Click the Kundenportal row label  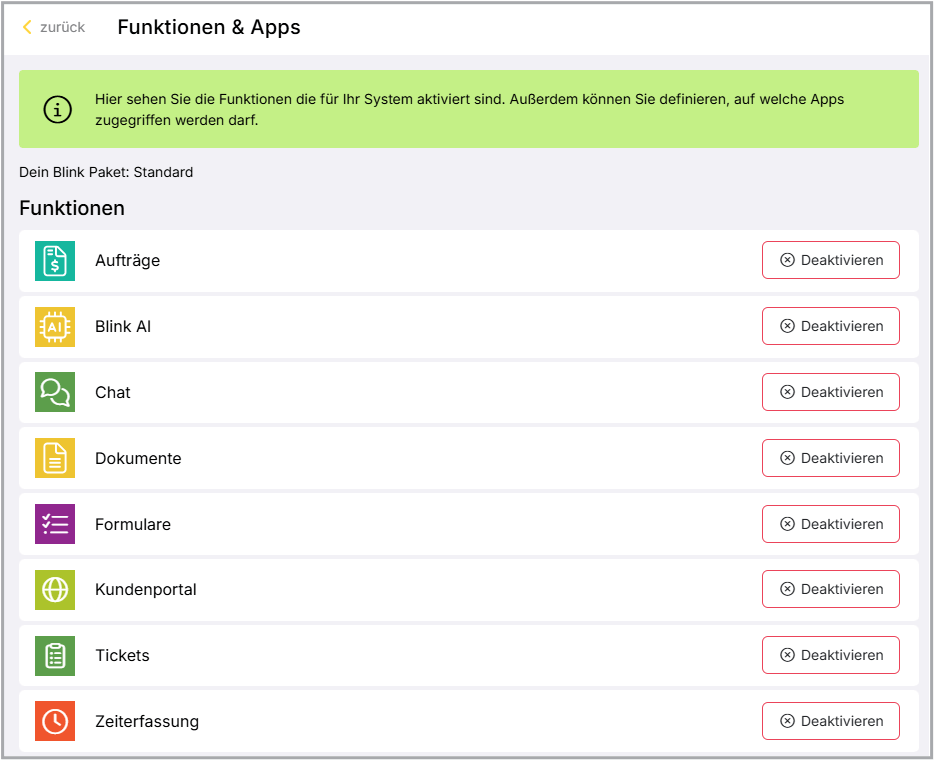[x=146, y=590]
